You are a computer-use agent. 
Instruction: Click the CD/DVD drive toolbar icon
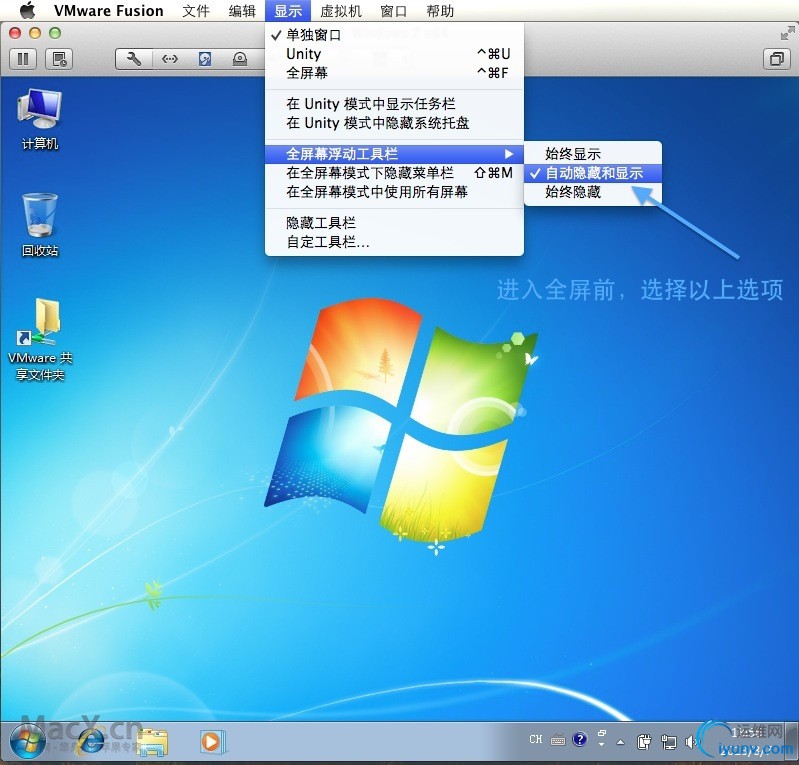pyautogui.click(x=240, y=59)
